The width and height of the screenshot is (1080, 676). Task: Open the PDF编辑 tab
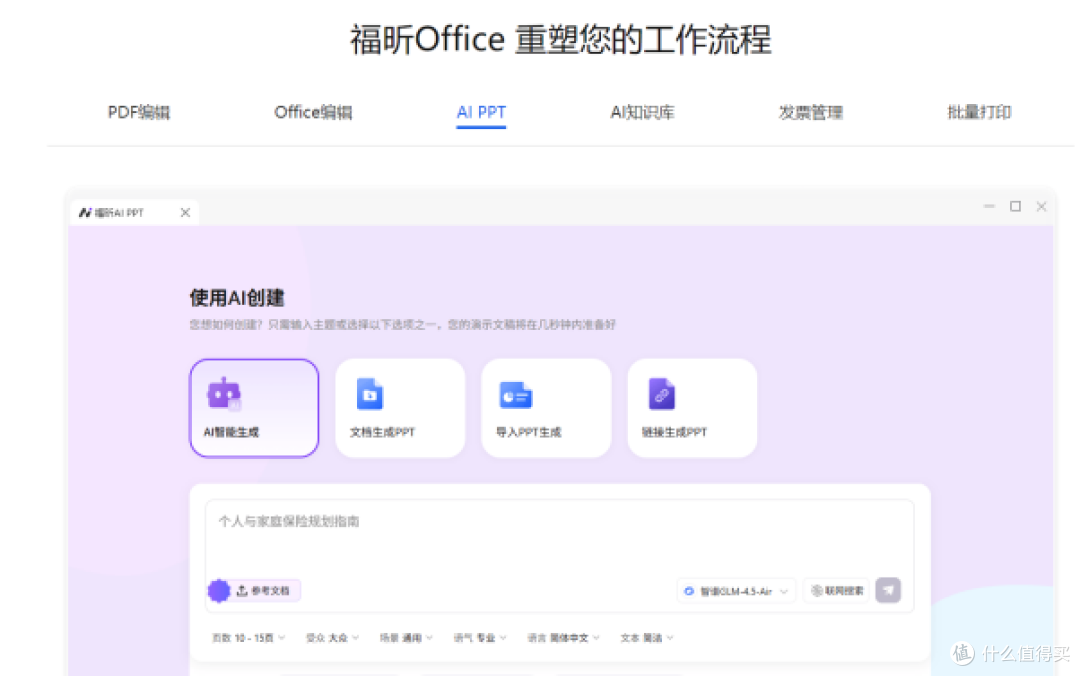pyautogui.click(x=138, y=112)
